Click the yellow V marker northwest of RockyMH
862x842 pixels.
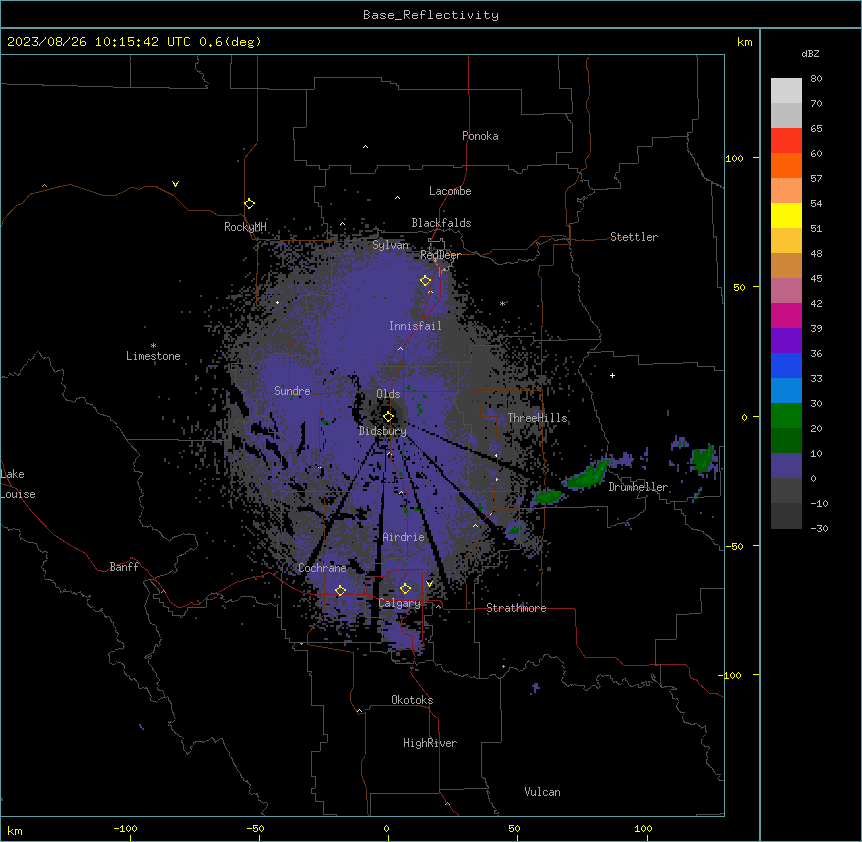[x=175, y=184]
